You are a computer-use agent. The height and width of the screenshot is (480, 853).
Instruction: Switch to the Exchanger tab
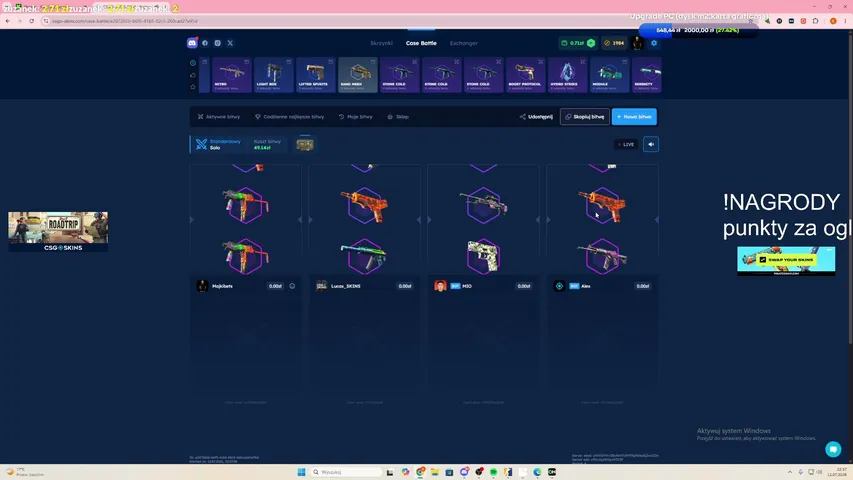[x=463, y=43]
